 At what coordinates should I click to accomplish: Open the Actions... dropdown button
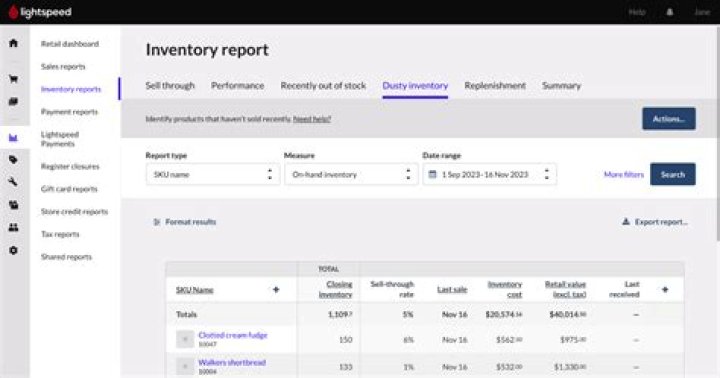point(669,119)
